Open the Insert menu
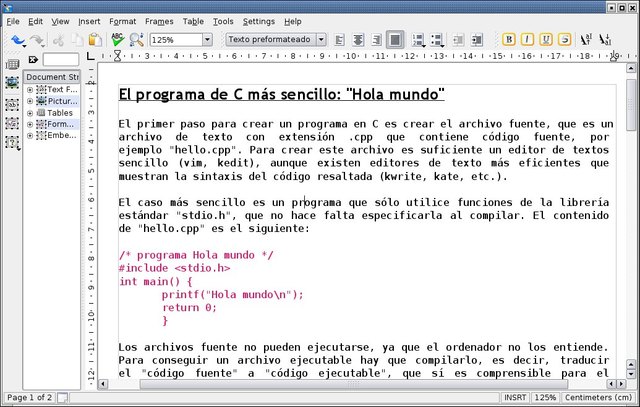 [x=89, y=22]
